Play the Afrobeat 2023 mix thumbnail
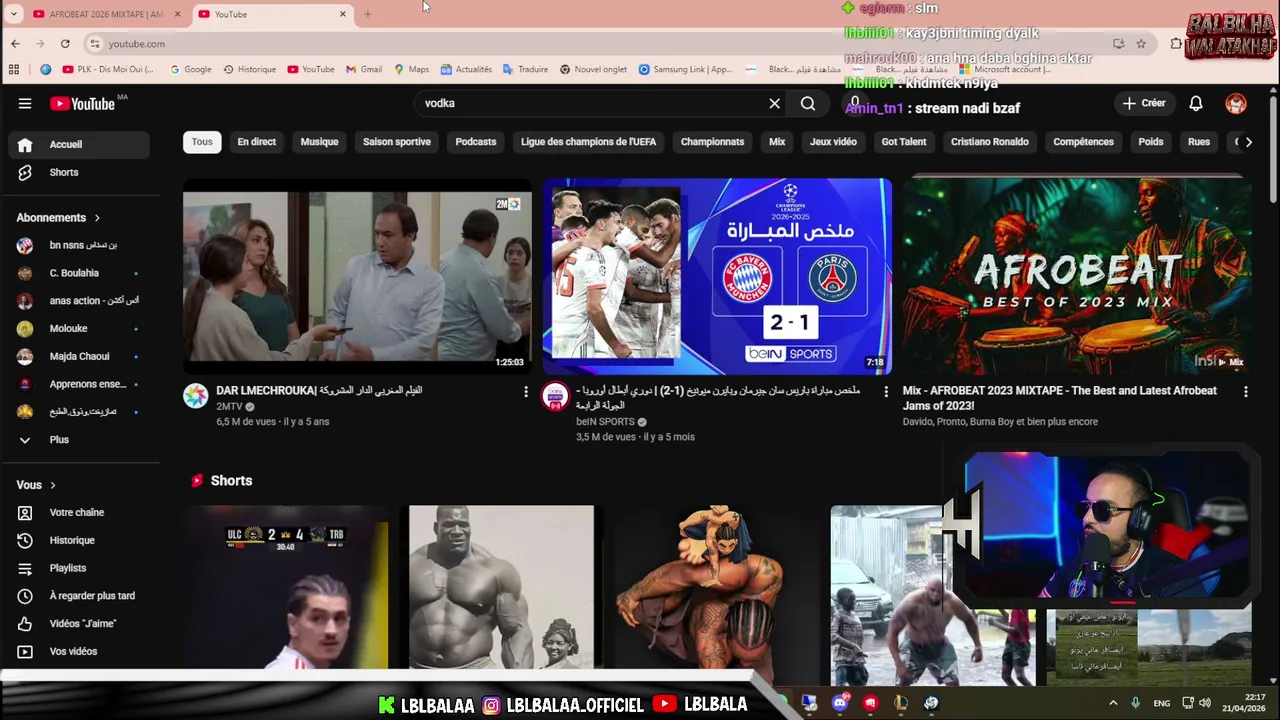The width and height of the screenshot is (1280, 720). [x=1077, y=276]
